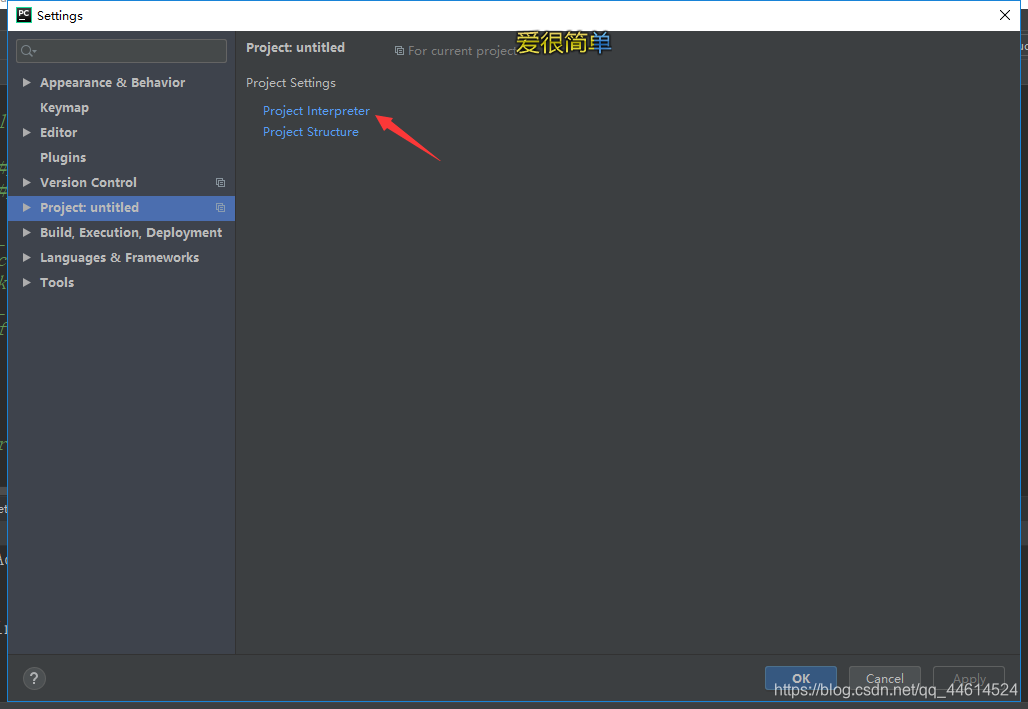The image size is (1028, 709).
Task: Expand the Appearance & Behavior arrow
Action: point(26,82)
